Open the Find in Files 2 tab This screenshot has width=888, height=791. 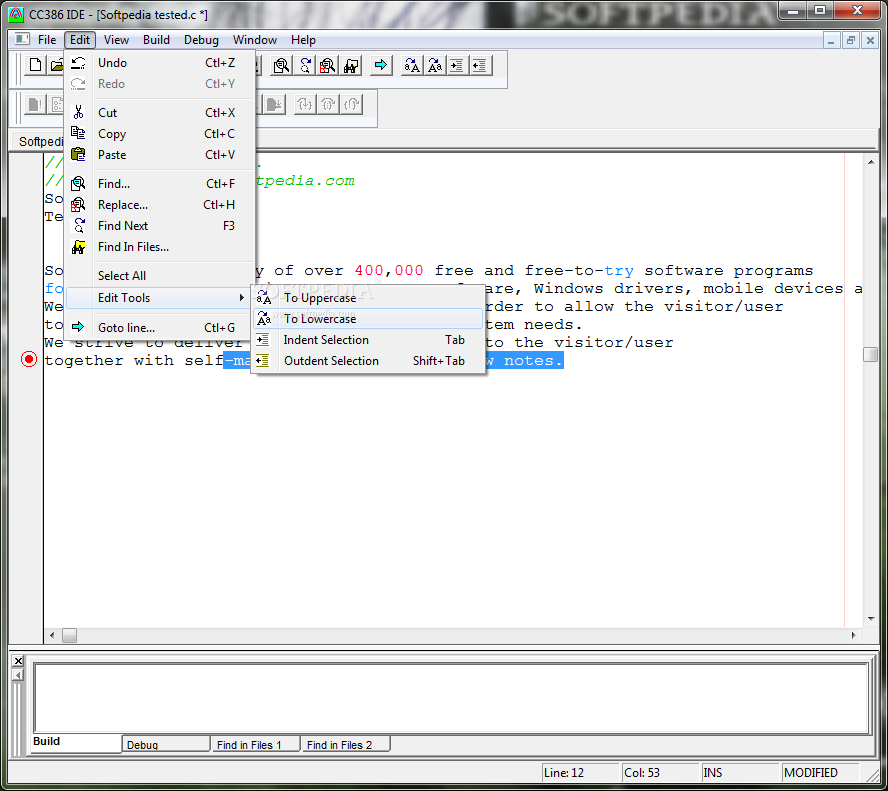point(346,744)
